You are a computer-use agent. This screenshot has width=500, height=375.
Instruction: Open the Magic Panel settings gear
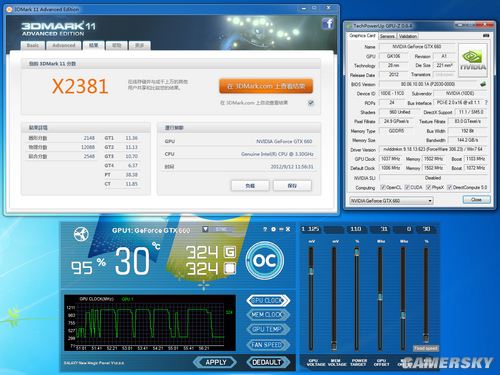(274, 229)
